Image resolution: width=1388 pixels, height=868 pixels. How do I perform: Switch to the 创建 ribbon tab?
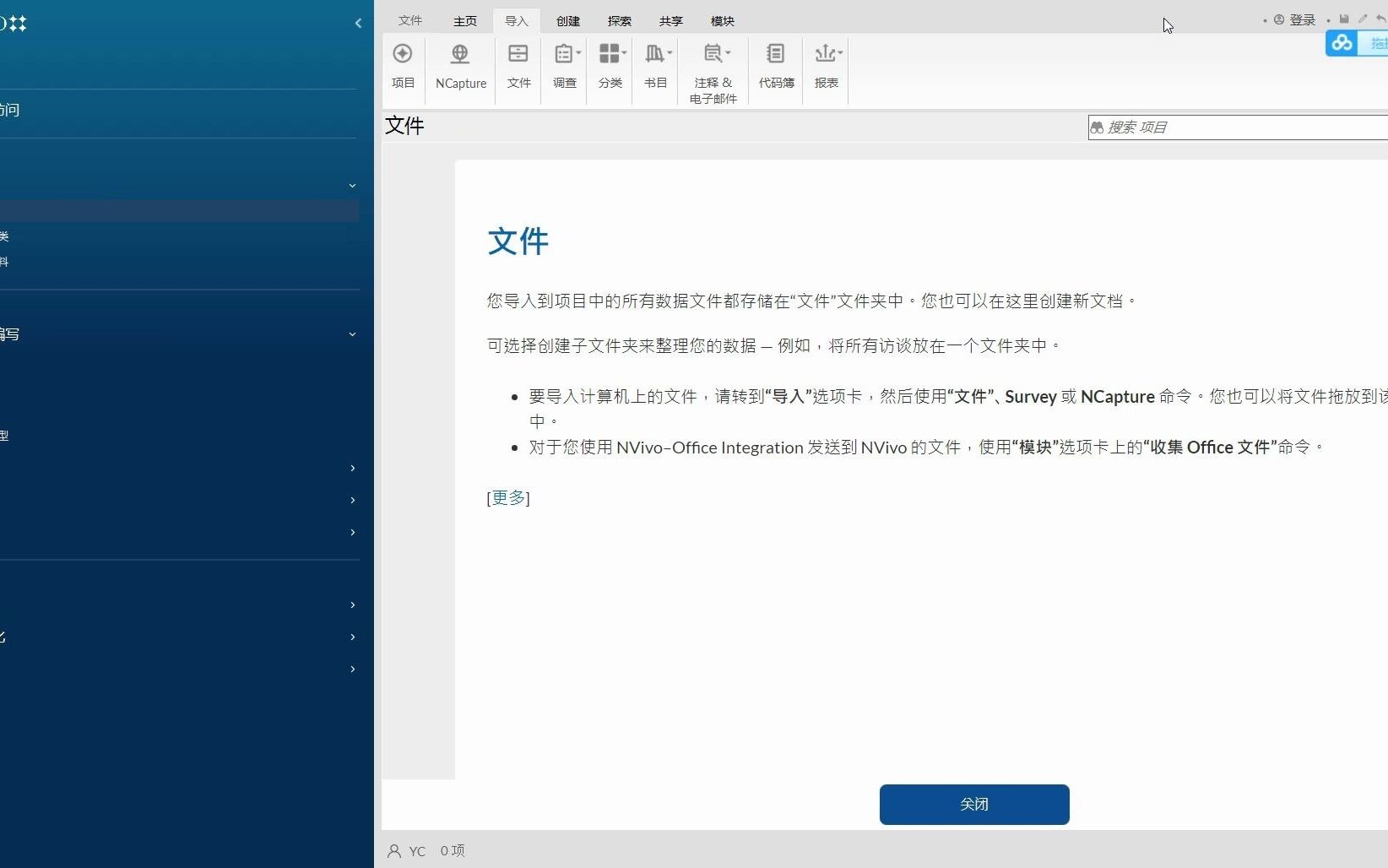[x=568, y=20]
